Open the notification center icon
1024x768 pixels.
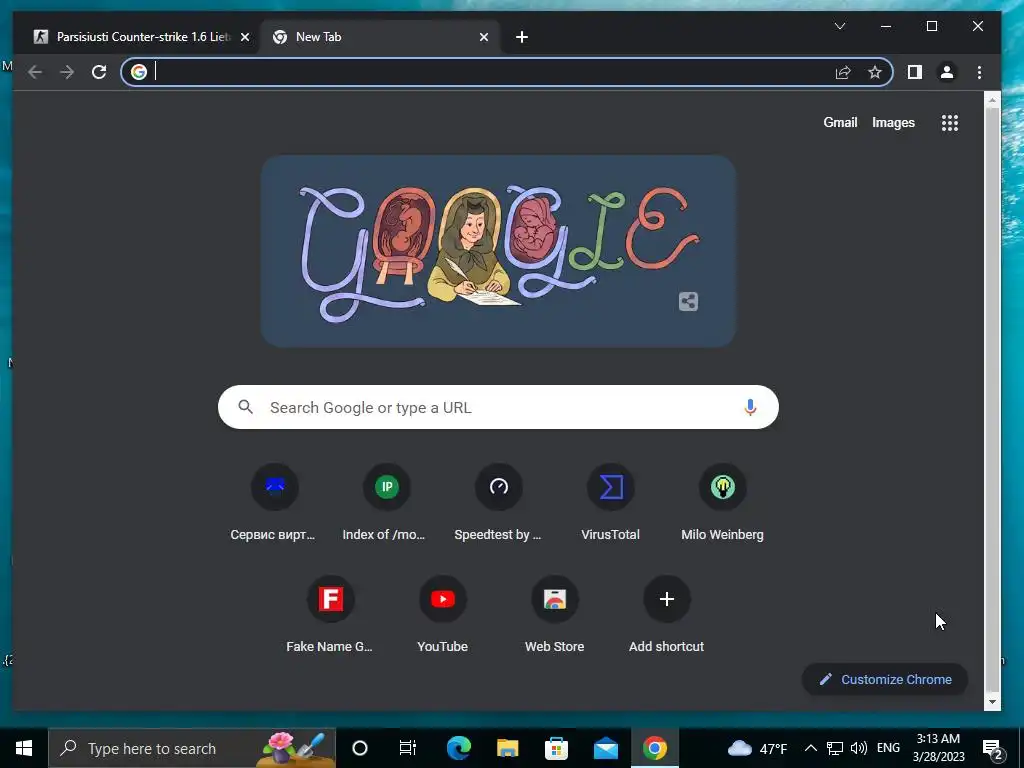[993, 748]
